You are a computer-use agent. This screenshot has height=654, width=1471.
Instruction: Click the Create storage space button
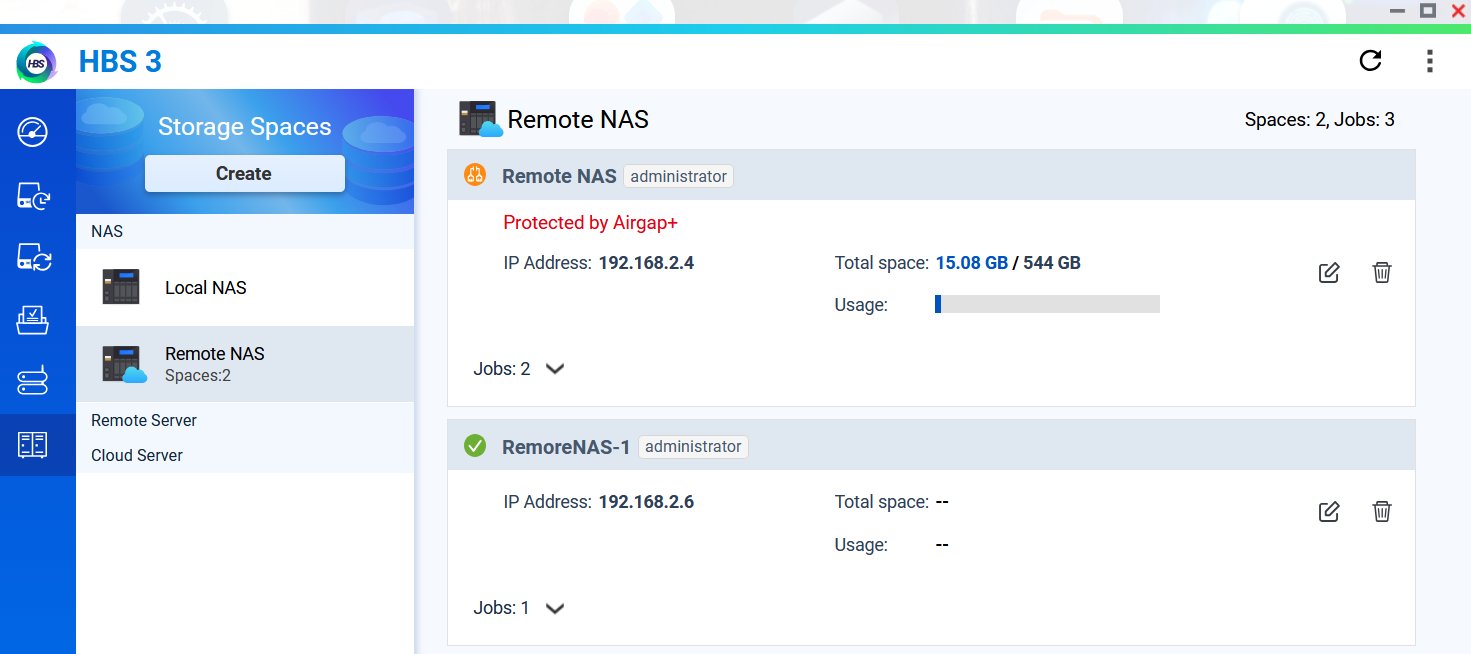[245, 173]
